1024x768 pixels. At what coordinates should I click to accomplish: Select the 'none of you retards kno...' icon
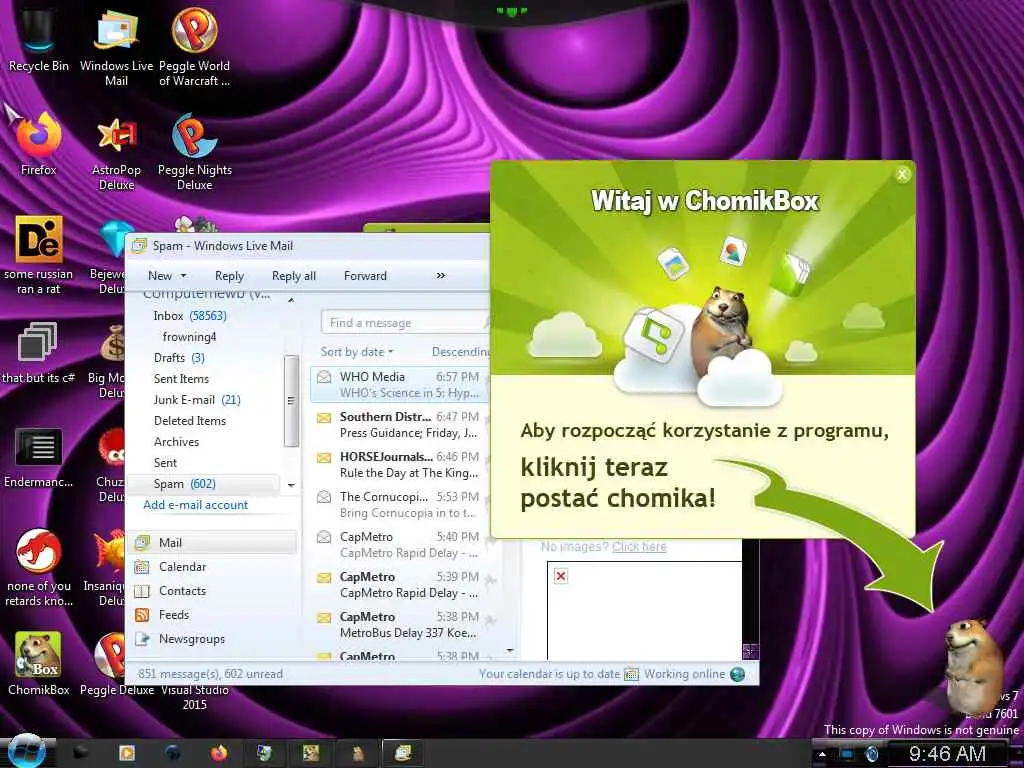pos(39,567)
